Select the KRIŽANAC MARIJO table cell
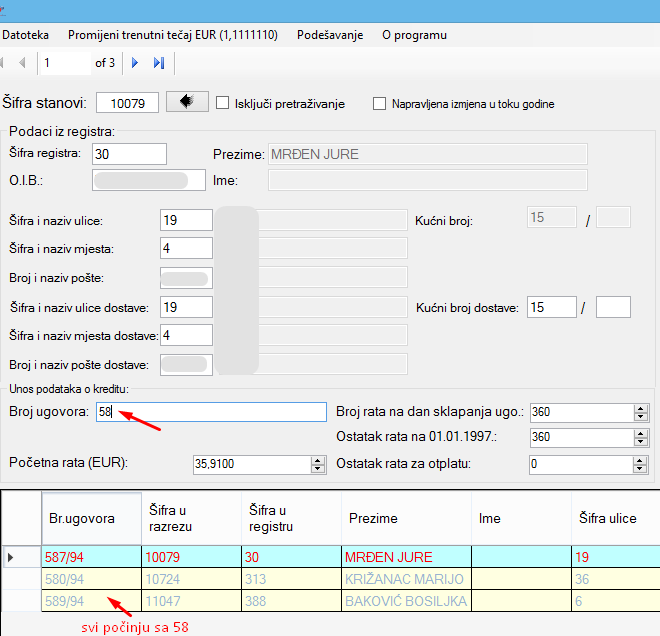Image resolution: width=660 pixels, height=636 pixels. (x=405, y=579)
